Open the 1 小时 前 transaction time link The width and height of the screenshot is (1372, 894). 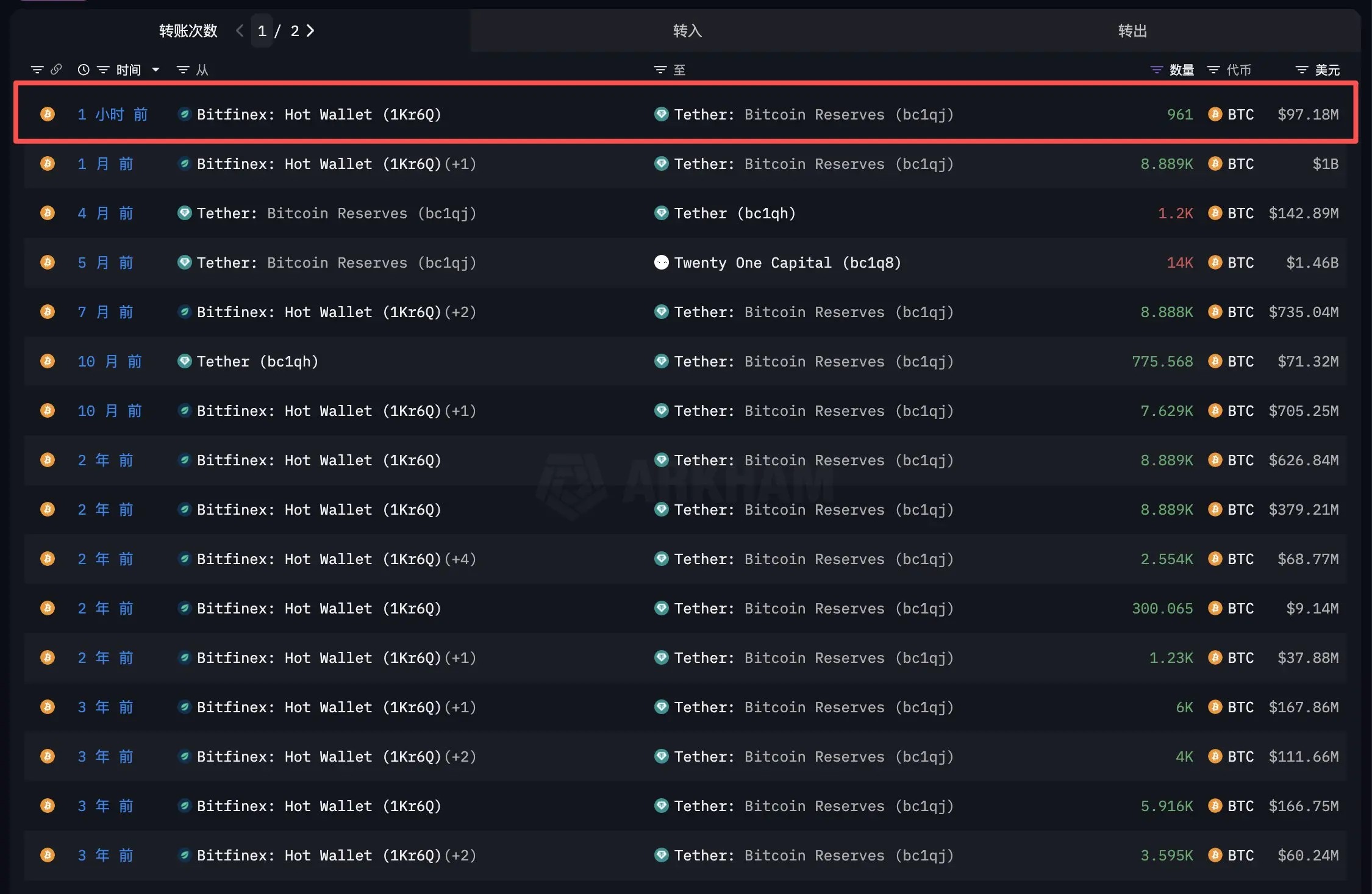pyautogui.click(x=112, y=115)
